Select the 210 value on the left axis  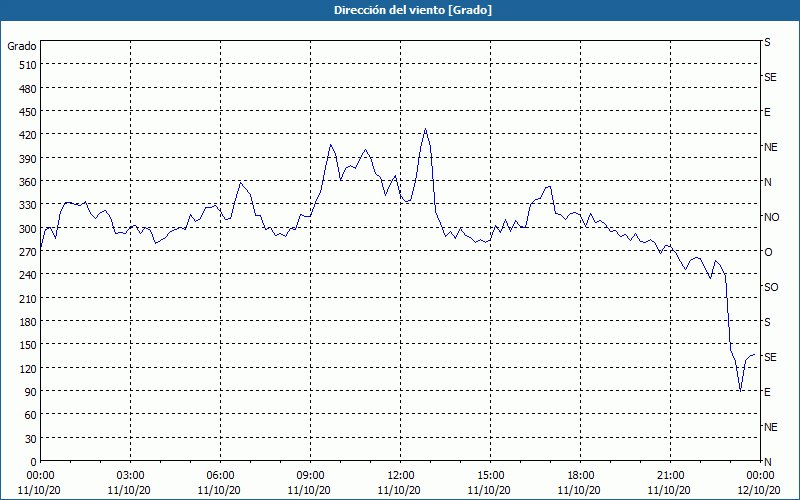tap(28, 298)
